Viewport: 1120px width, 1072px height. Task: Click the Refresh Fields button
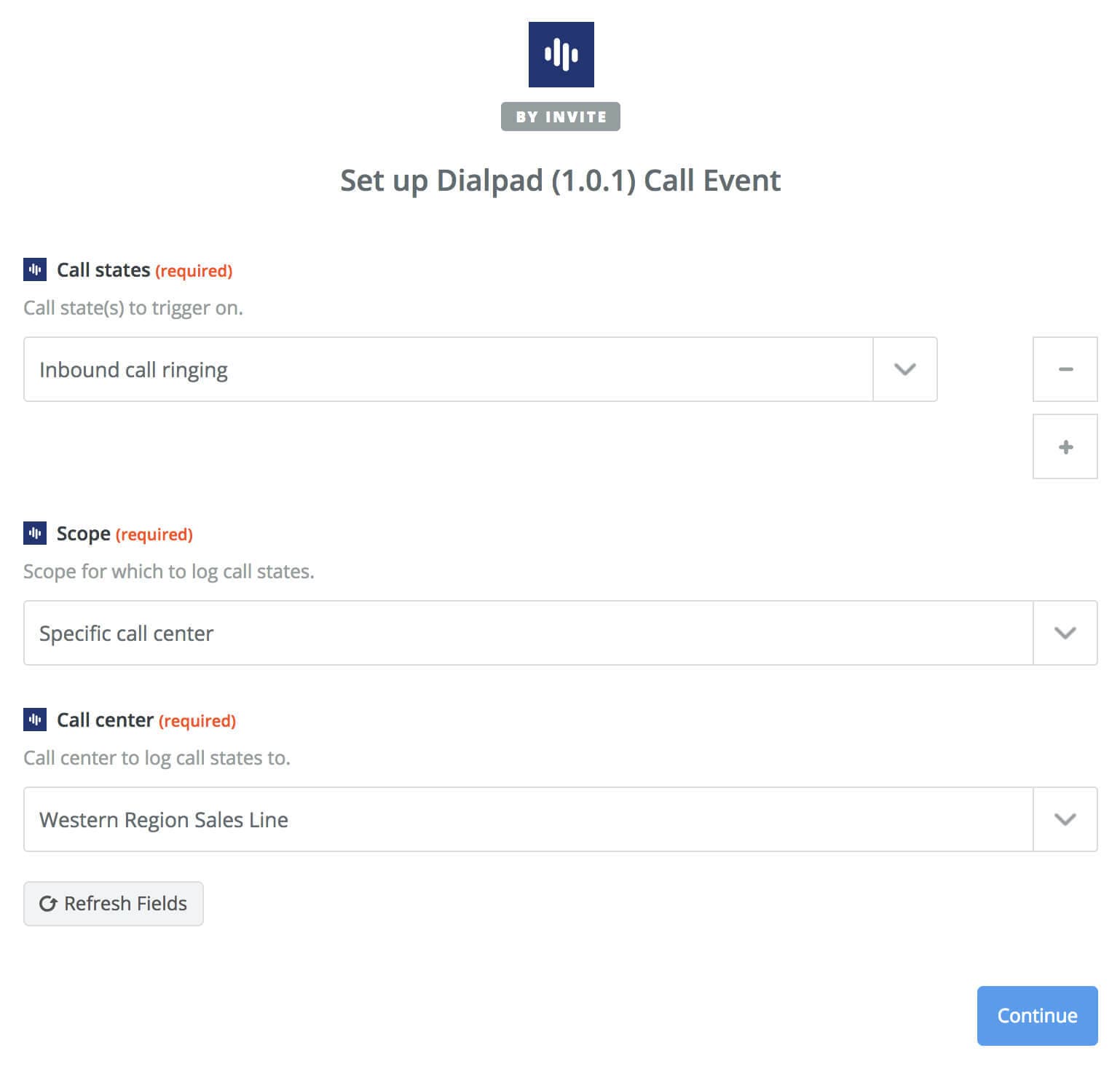click(113, 903)
